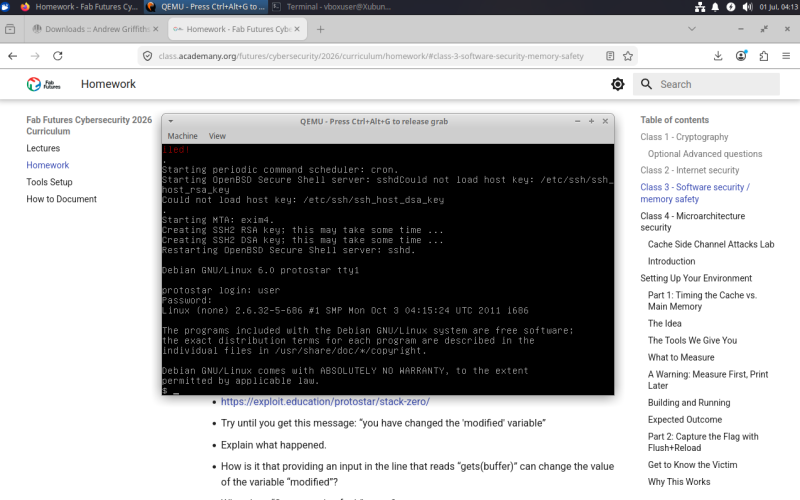
Task: Open the power manager tray icon
Action: point(731,7)
